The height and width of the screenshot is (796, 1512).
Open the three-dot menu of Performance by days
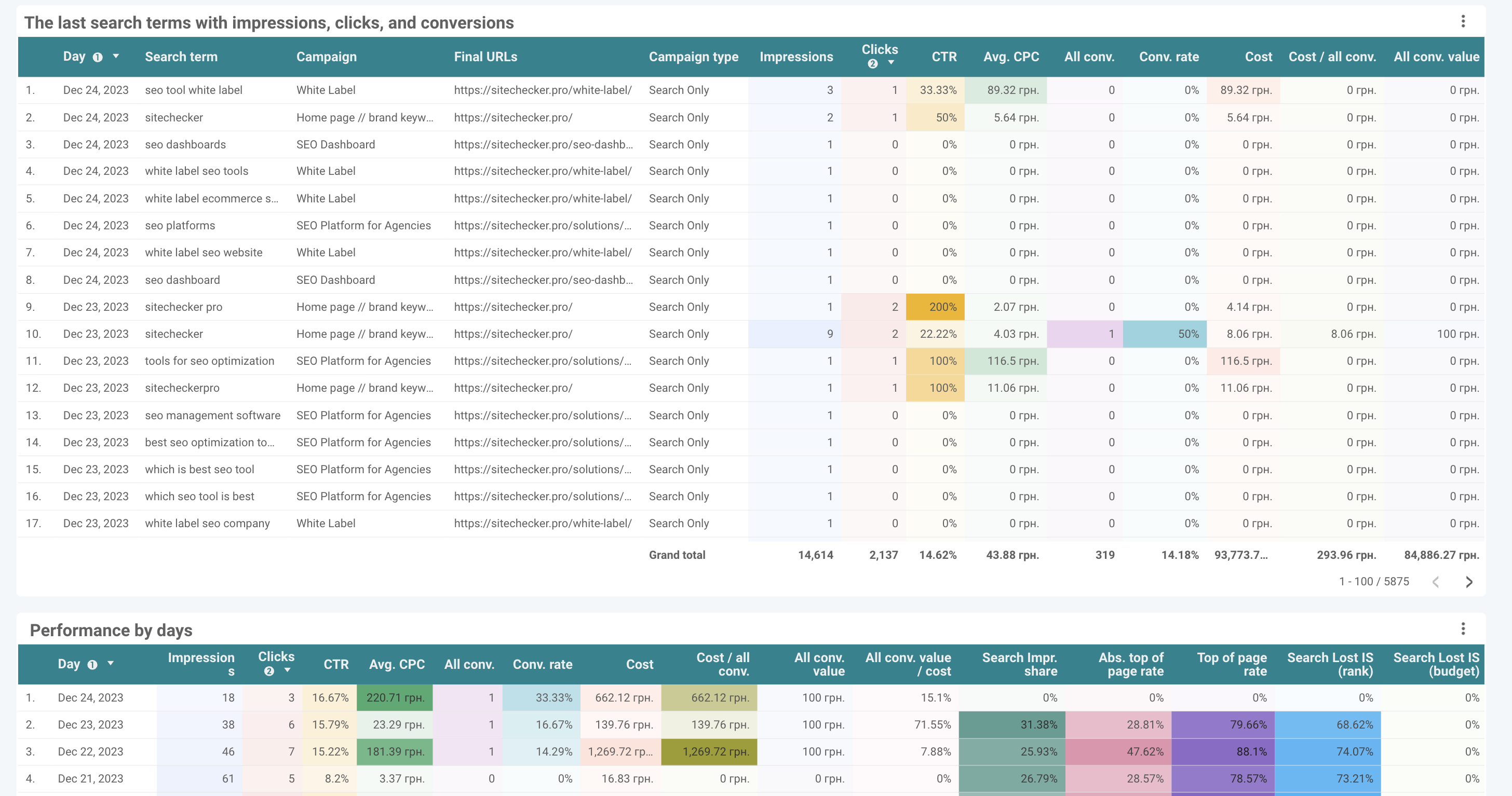coord(1463,629)
